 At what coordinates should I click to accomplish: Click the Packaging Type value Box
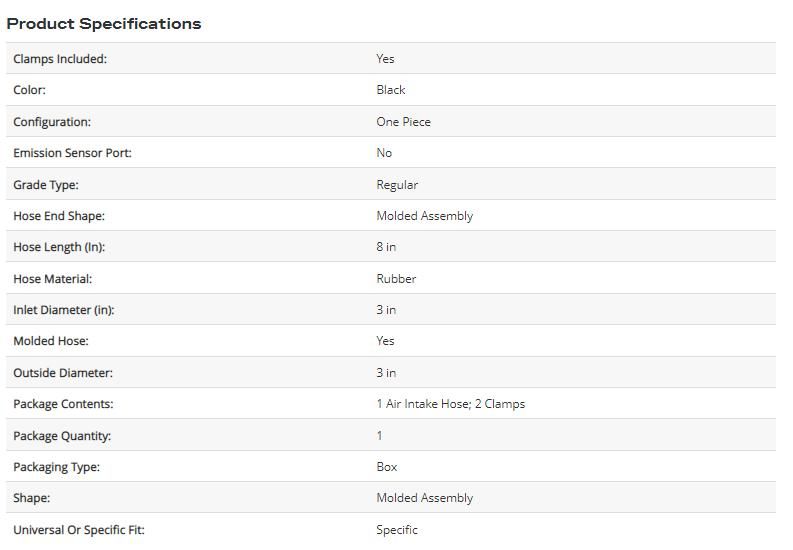386,467
